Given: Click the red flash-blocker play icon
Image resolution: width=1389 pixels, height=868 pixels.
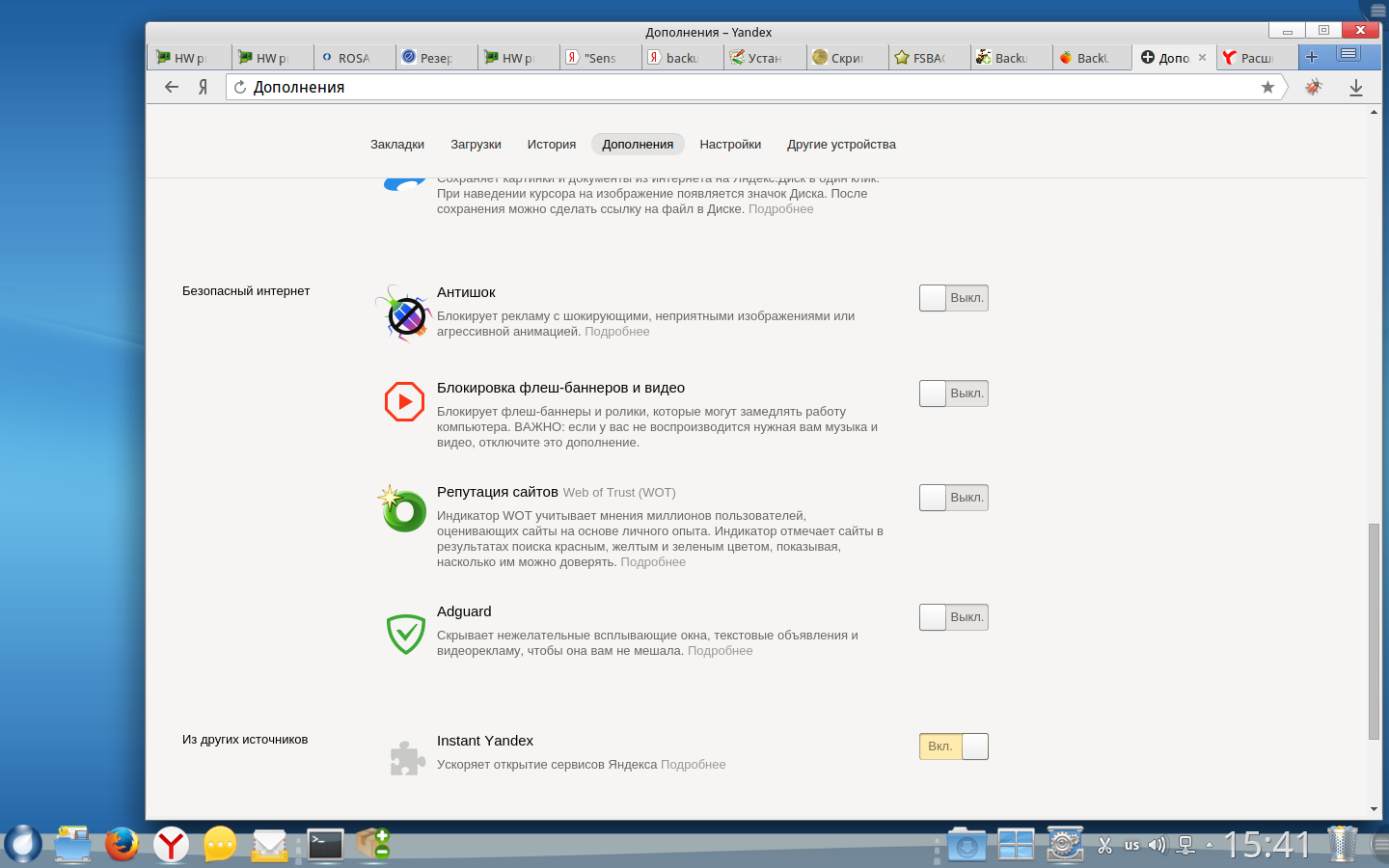Looking at the screenshot, I should pyautogui.click(x=404, y=401).
